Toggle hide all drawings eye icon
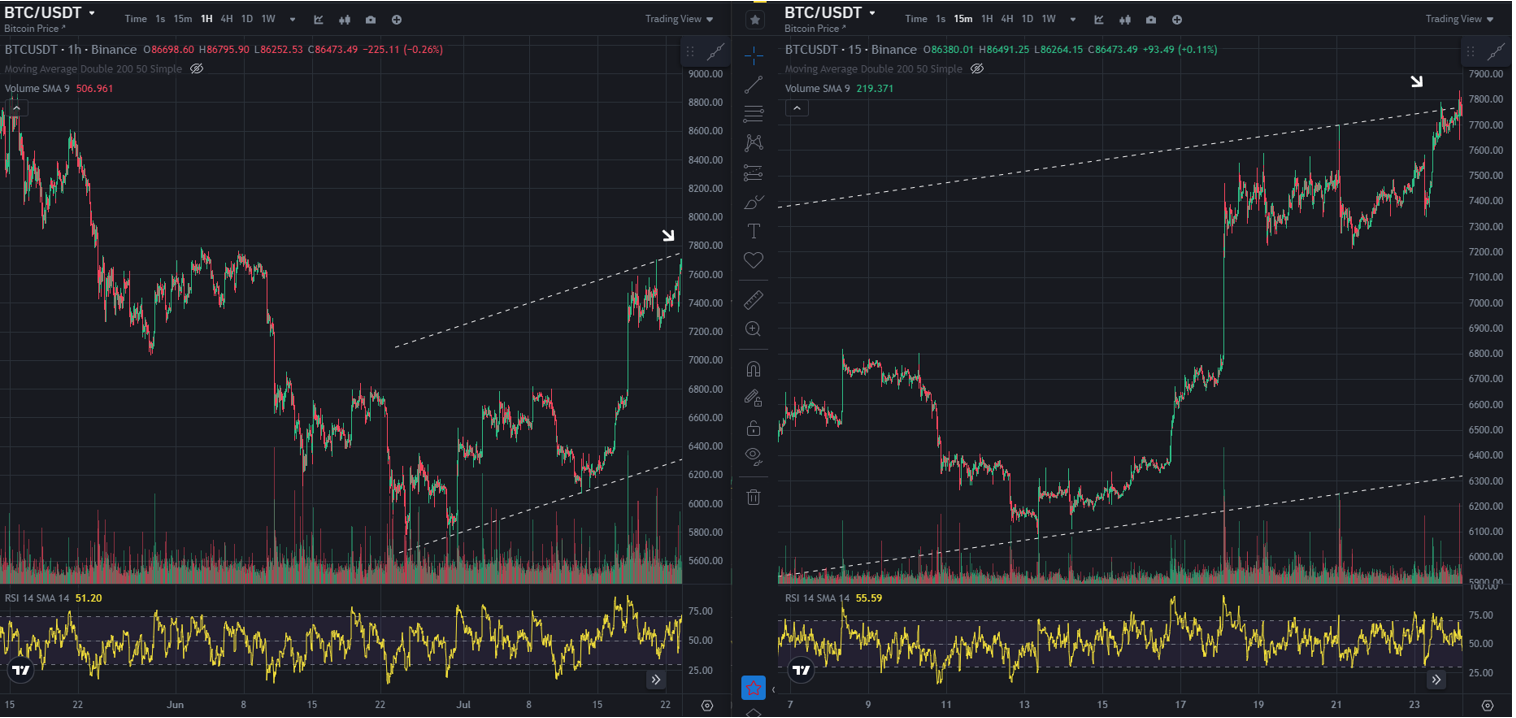The width and height of the screenshot is (1516, 718). (754, 456)
